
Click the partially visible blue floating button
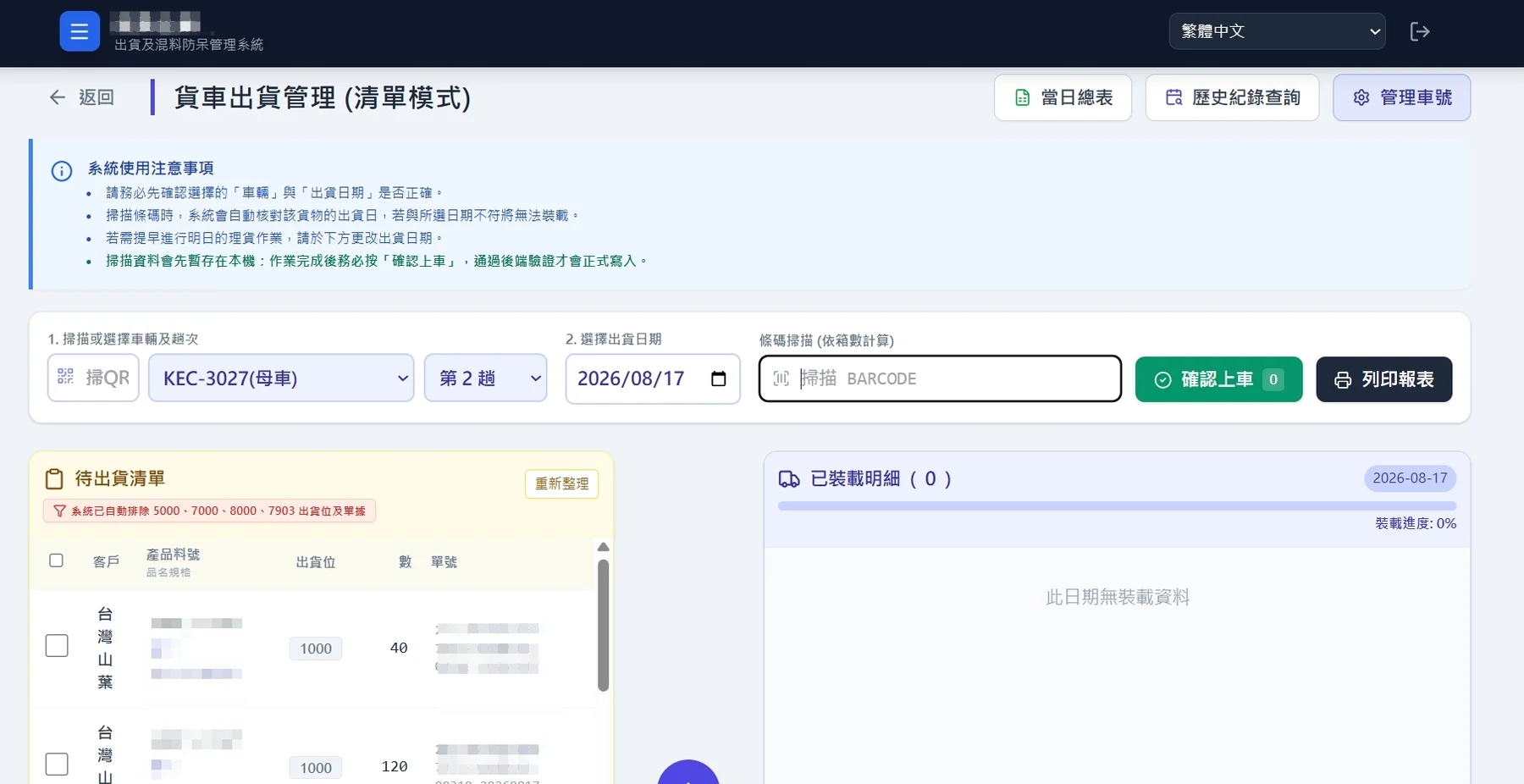click(x=688, y=772)
